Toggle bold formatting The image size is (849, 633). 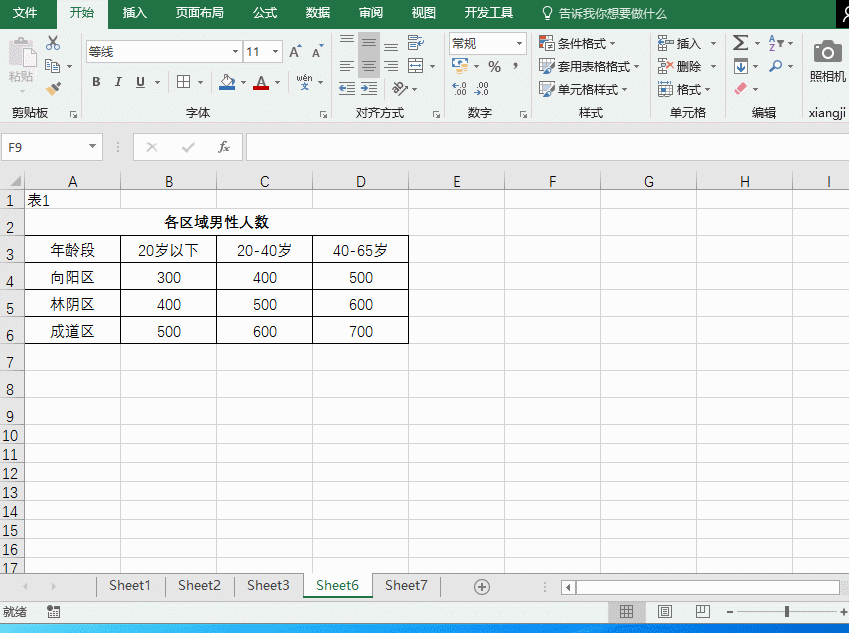coord(96,82)
